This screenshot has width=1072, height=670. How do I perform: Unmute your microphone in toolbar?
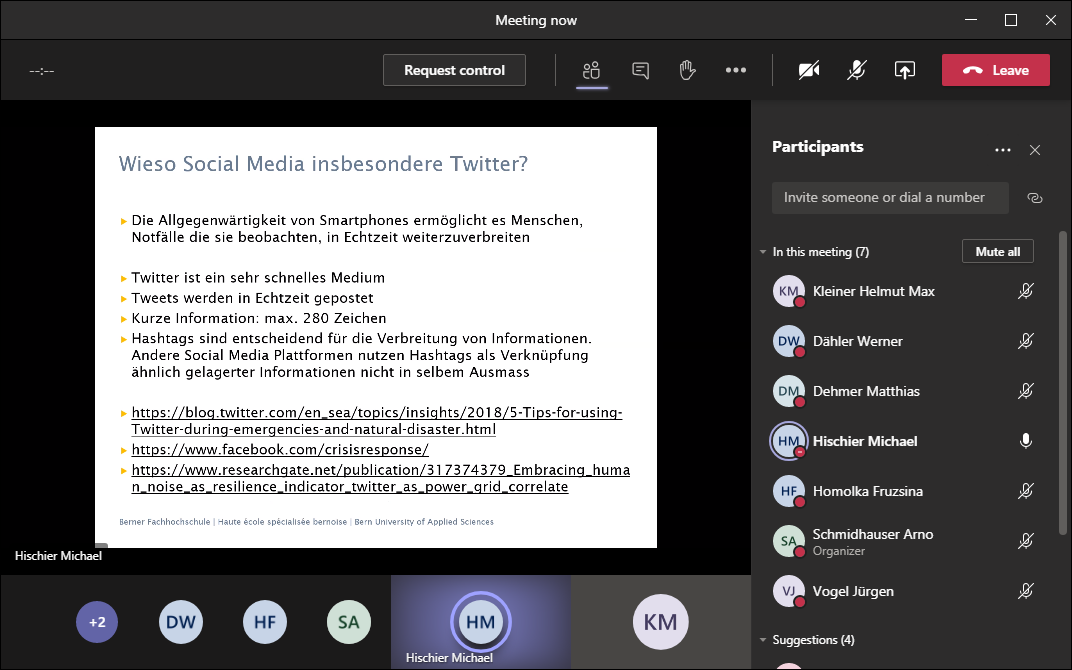(857, 70)
